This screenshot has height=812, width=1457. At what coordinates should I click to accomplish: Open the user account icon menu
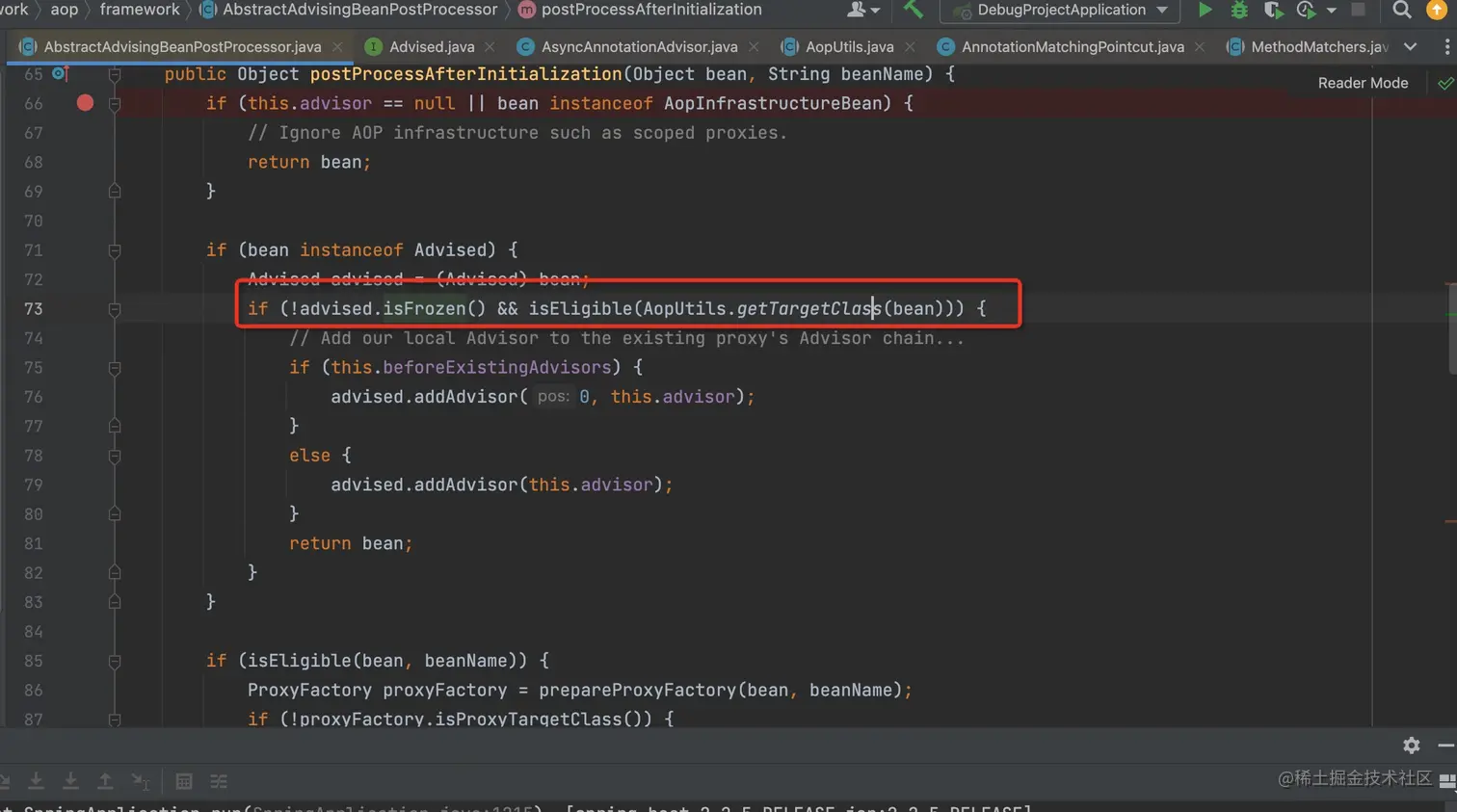862,10
